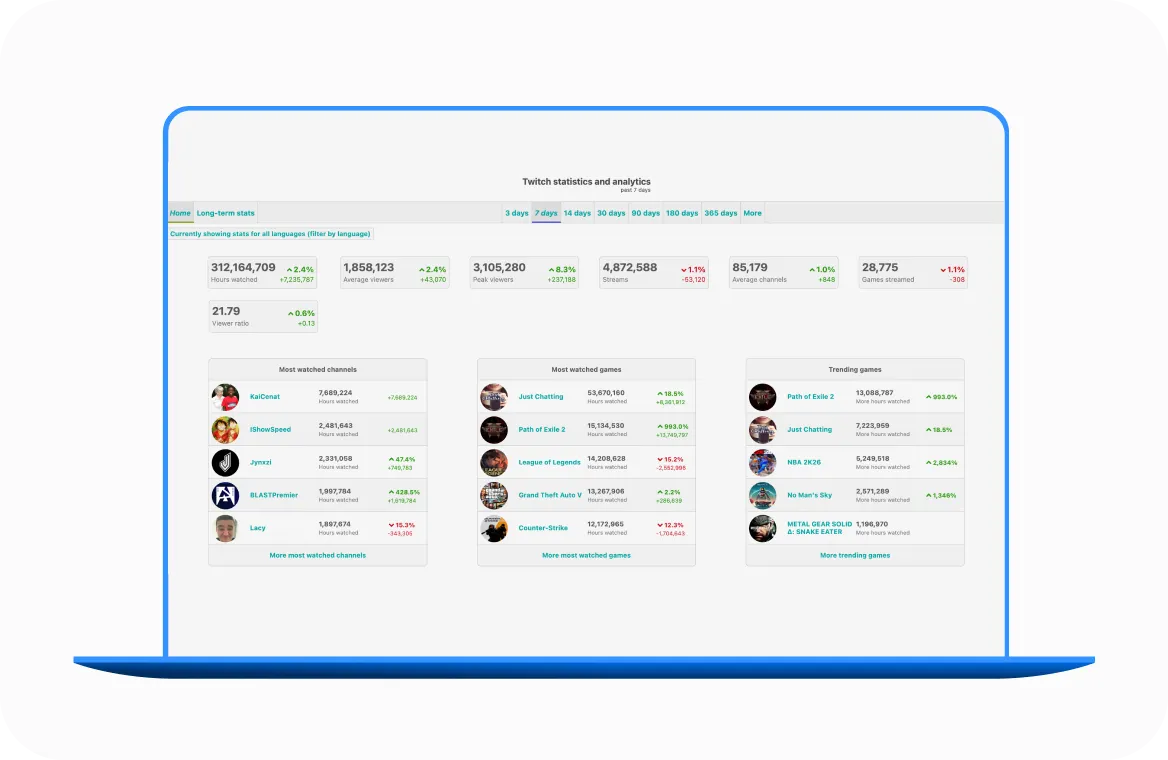Click the NBA 2K26 icon under Trending games
1168x760 pixels.
pos(762,462)
